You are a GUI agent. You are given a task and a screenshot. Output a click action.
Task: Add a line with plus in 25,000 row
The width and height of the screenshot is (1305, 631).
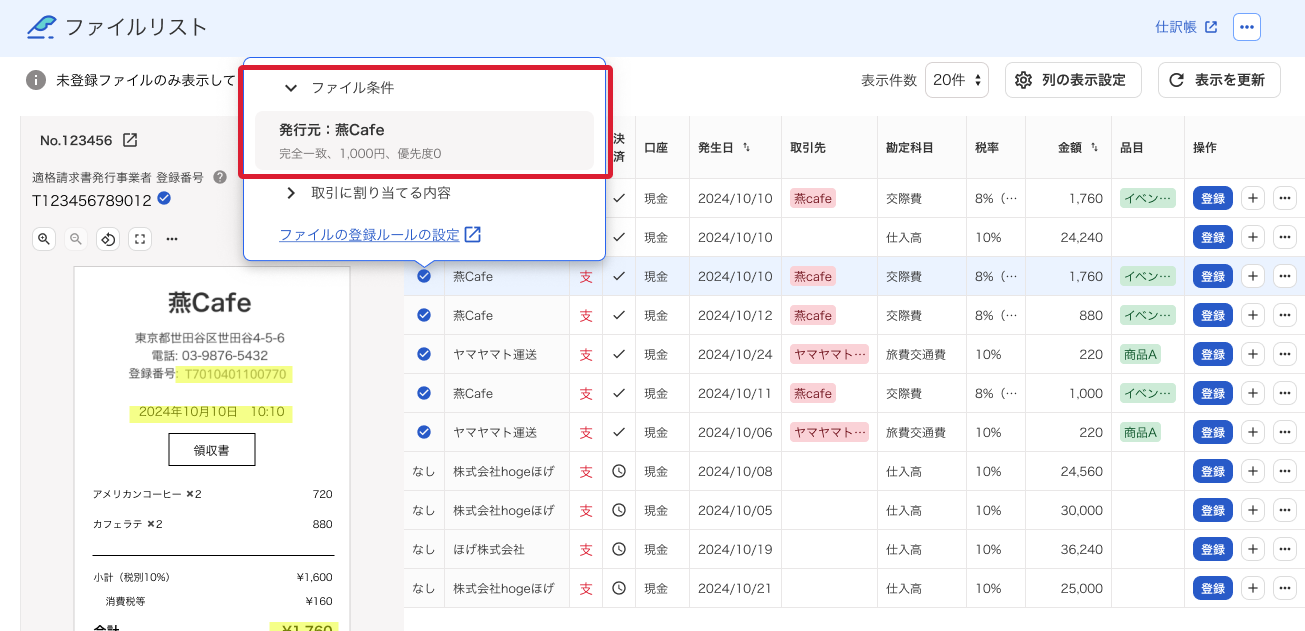pyautogui.click(x=1252, y=588)
